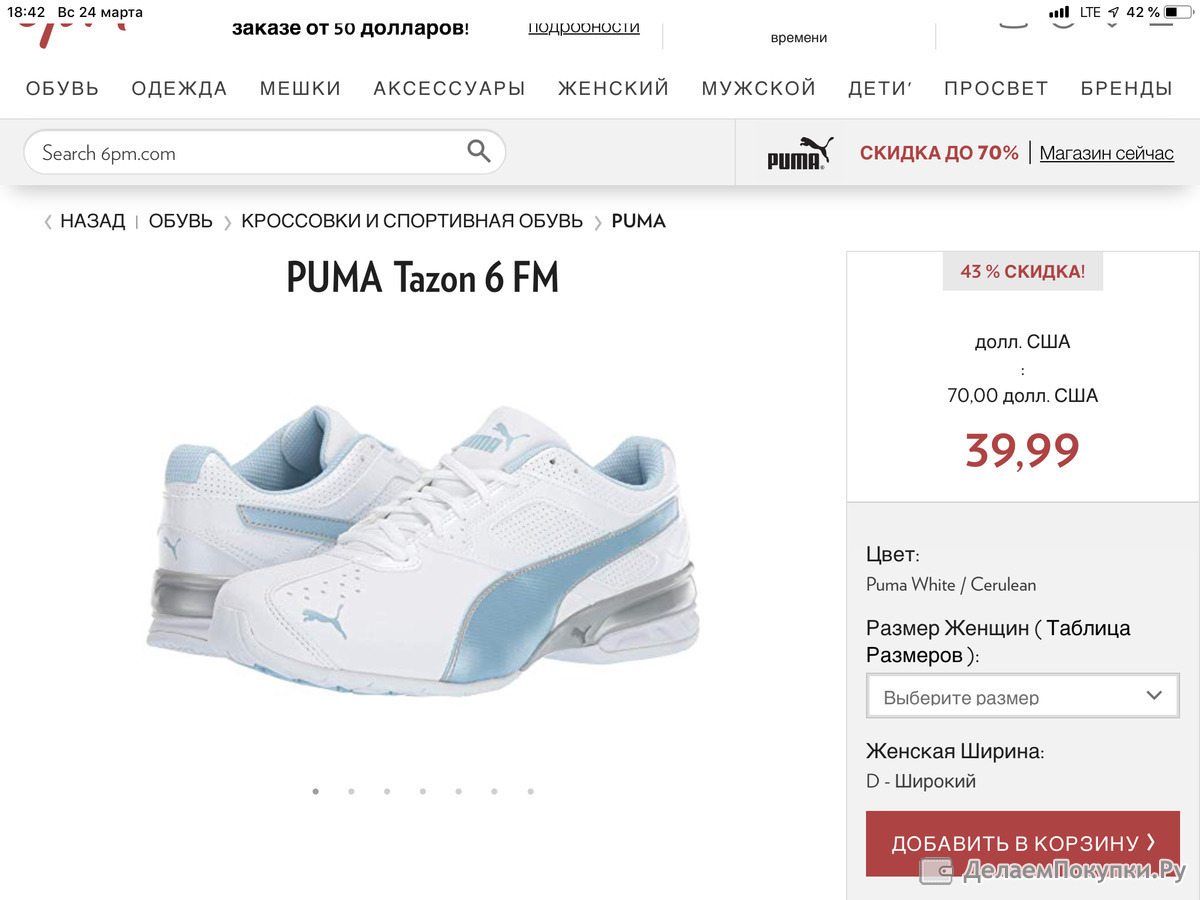Select the first image carousel dot
This screenshot has height=900, width=1200.
[316, 791]
